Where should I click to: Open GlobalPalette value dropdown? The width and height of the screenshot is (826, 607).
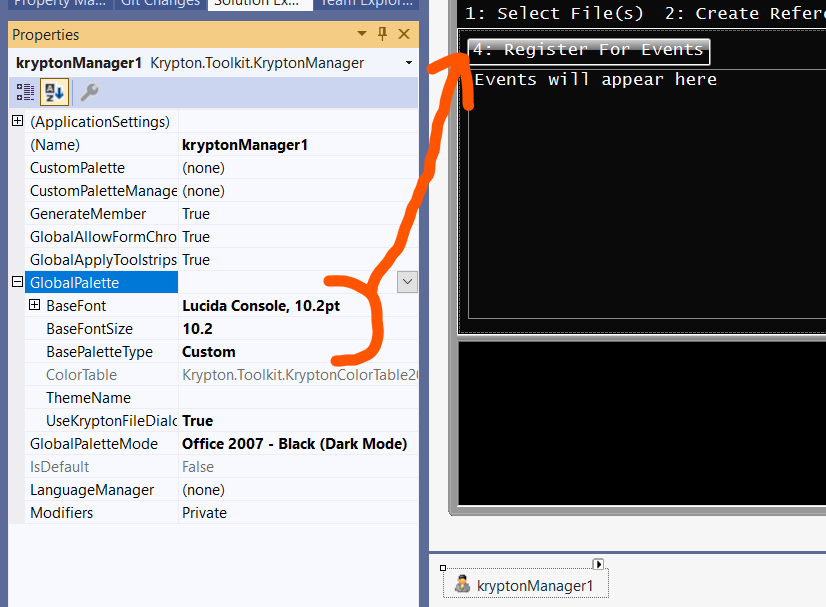point(407,282)
